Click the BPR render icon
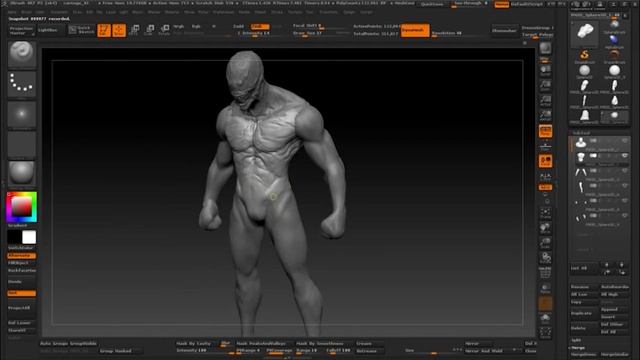 point(545,49)
